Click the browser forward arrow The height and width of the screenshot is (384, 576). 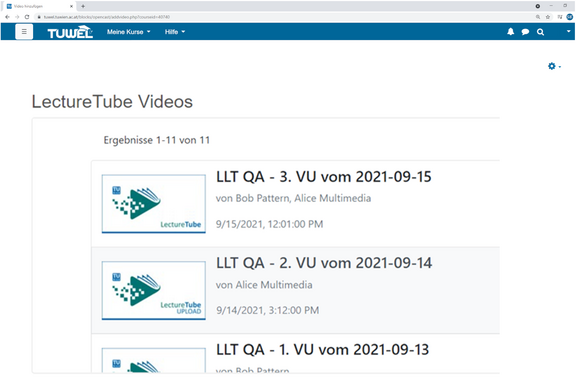17,17
